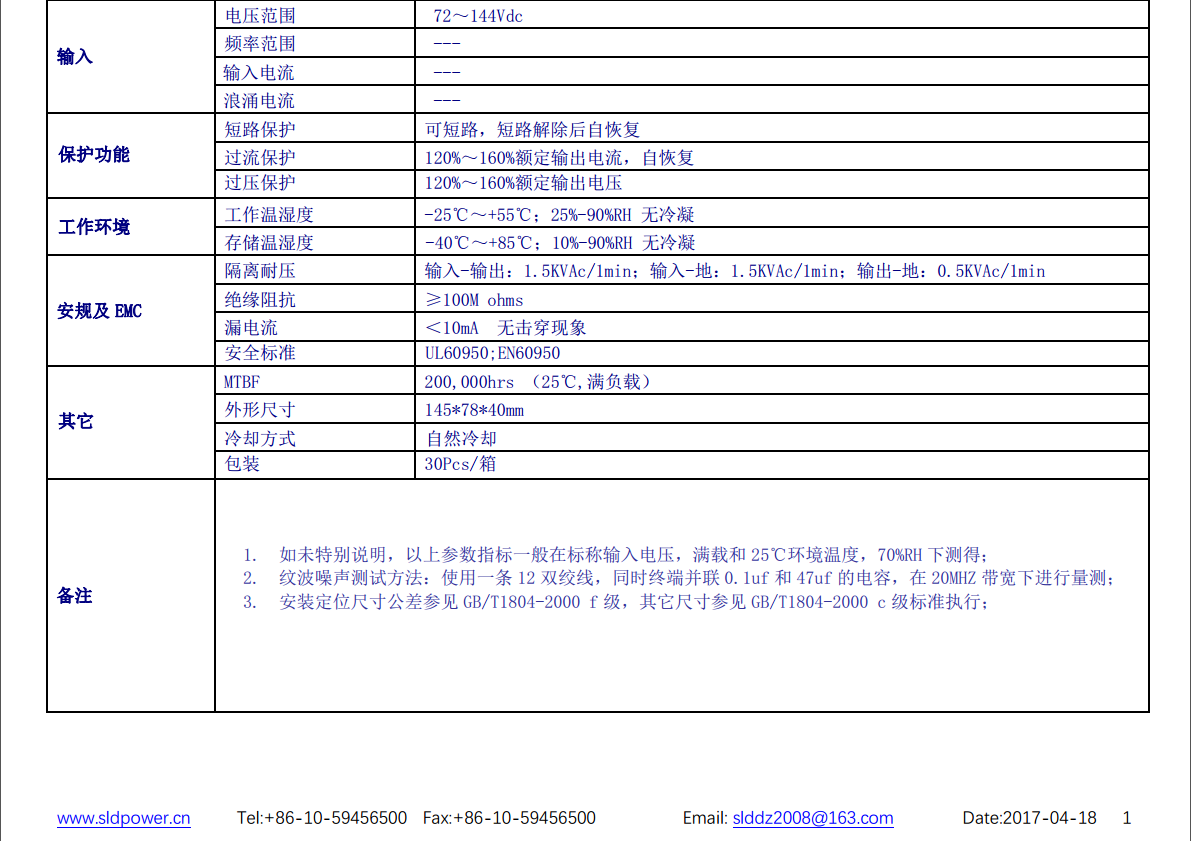The height and width of the screenshot is (841, 1191).
Task: Click the 存储温湿度 row label
Action: tap(269, 242)
